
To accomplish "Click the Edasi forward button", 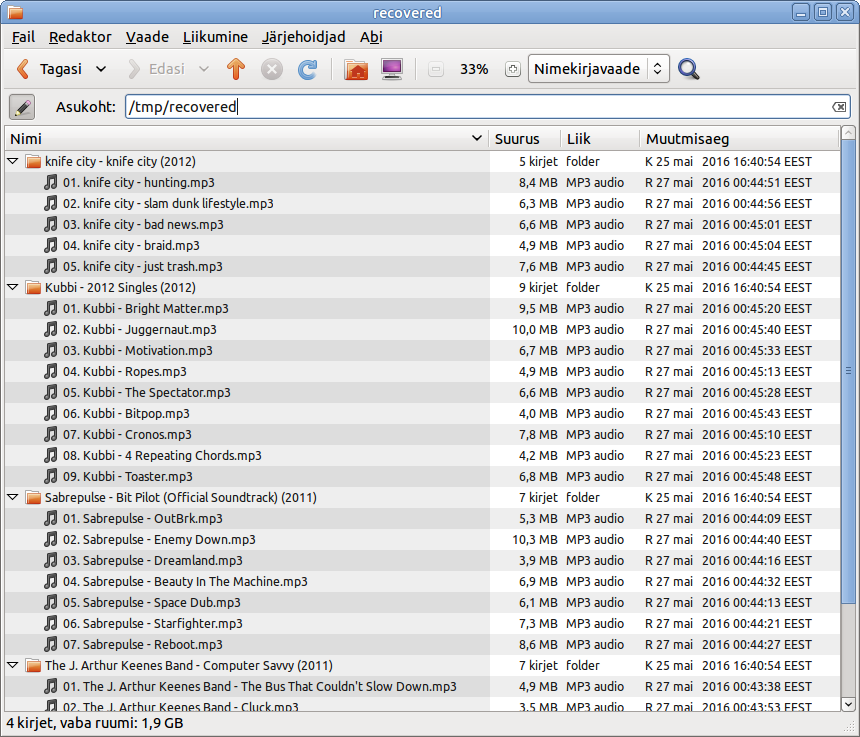I will 156,69.
